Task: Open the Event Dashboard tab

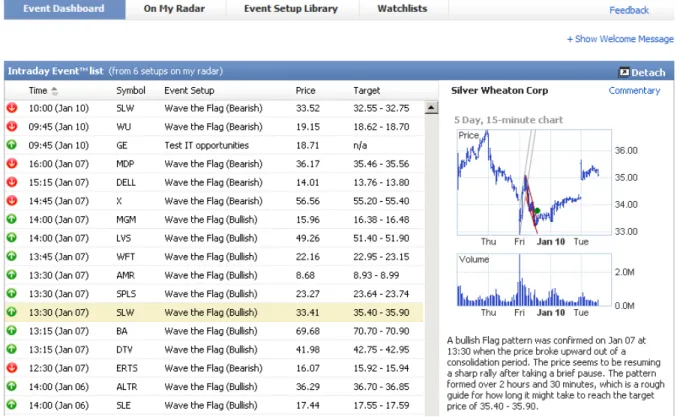Action: click(x=64, y=9)
